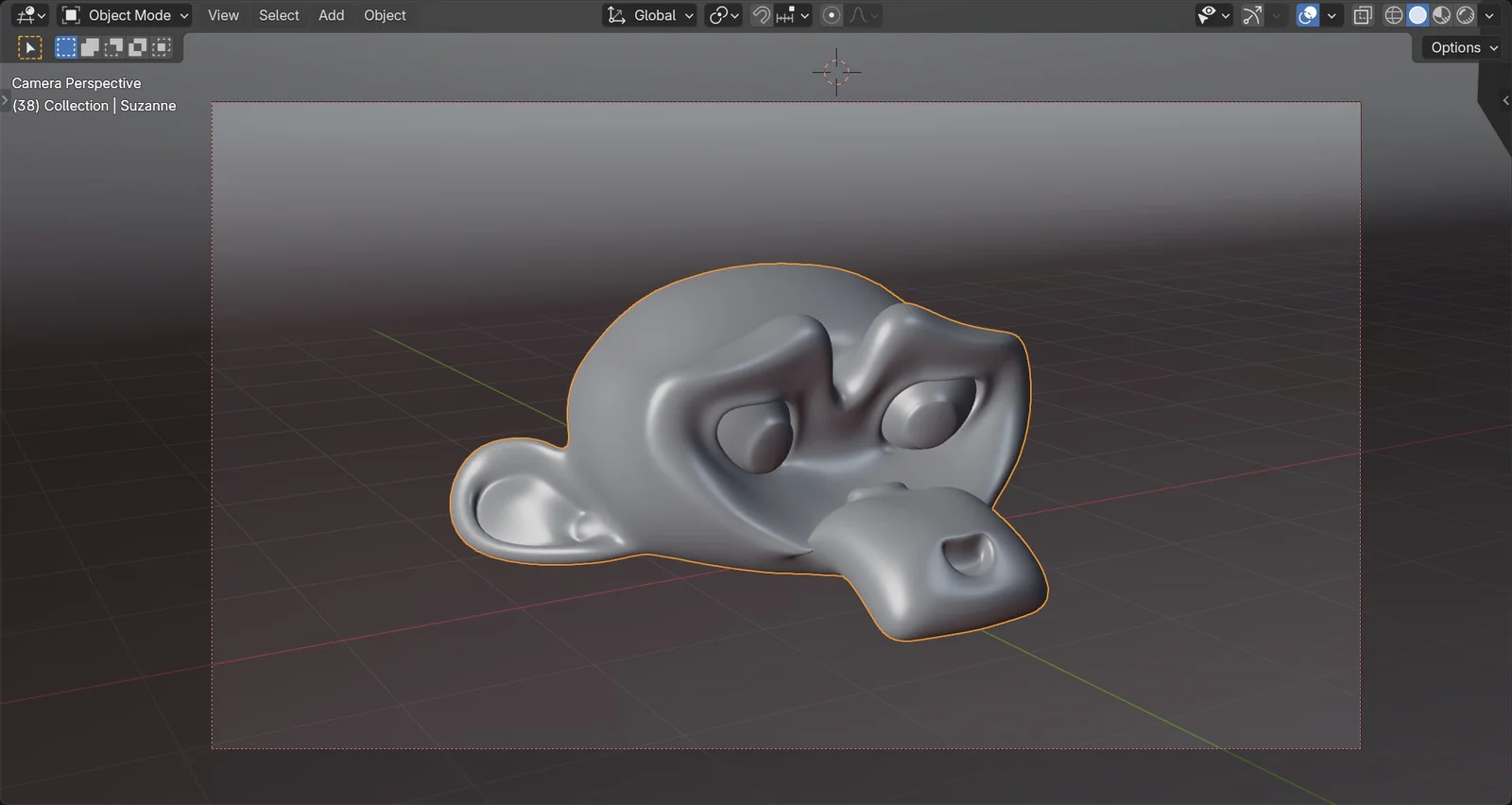Toggle viewport gizmos
The width and height of the screenshot is (1512, 805).
[x=1252, y=15]
